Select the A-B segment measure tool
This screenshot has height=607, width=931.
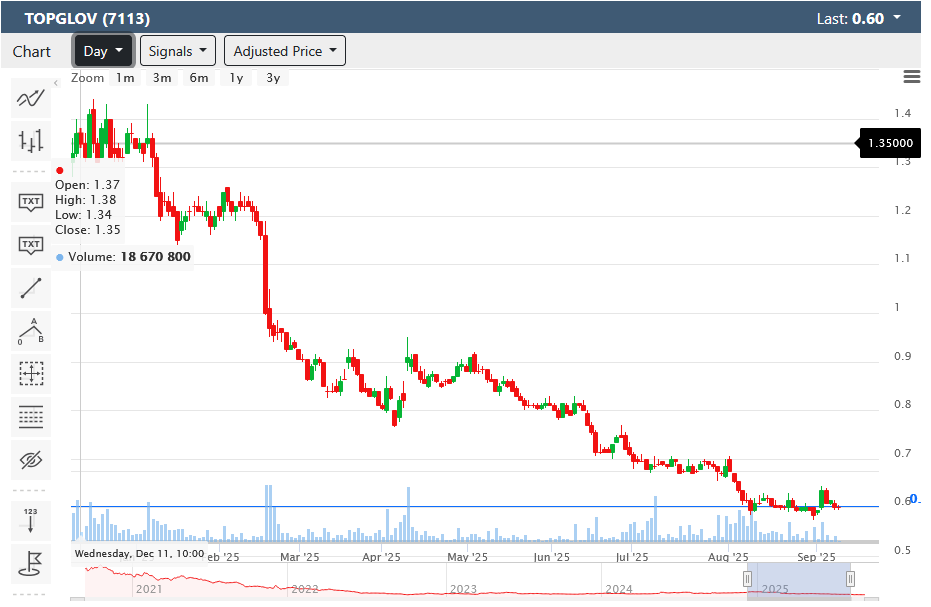click(x=31, y=331)
